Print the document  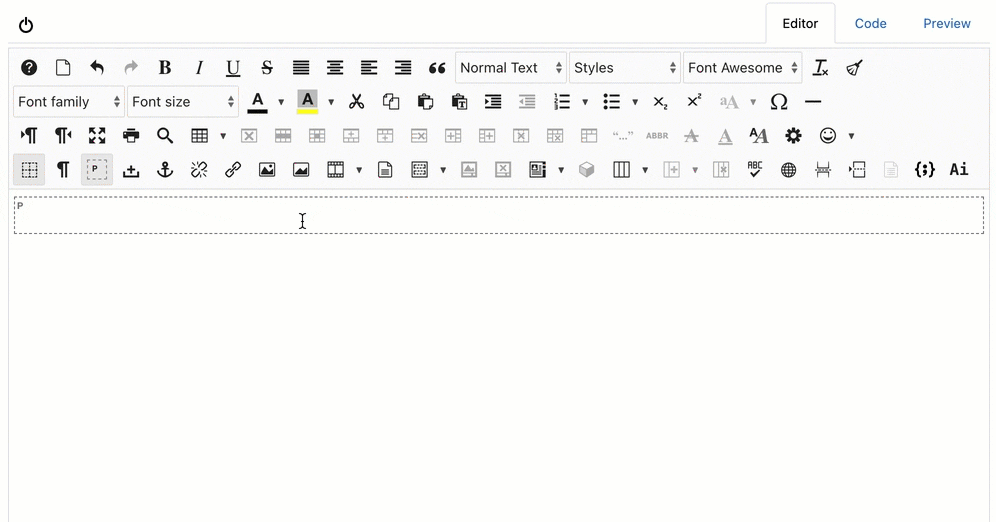point(131,135)
